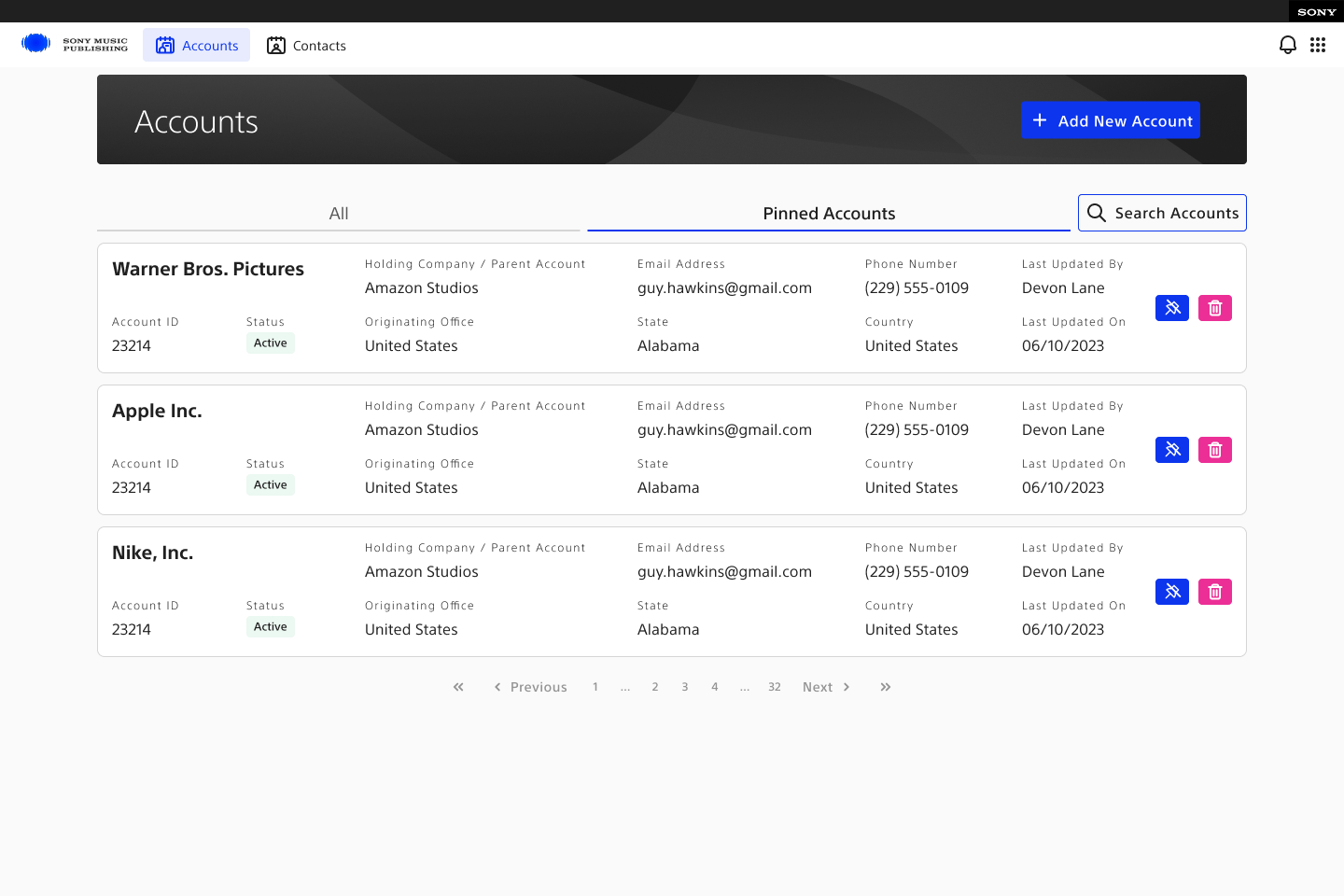Click the Active status badge for Apple Inc.
Viewport: 1344px width, 896px height.
click(271, 485)
